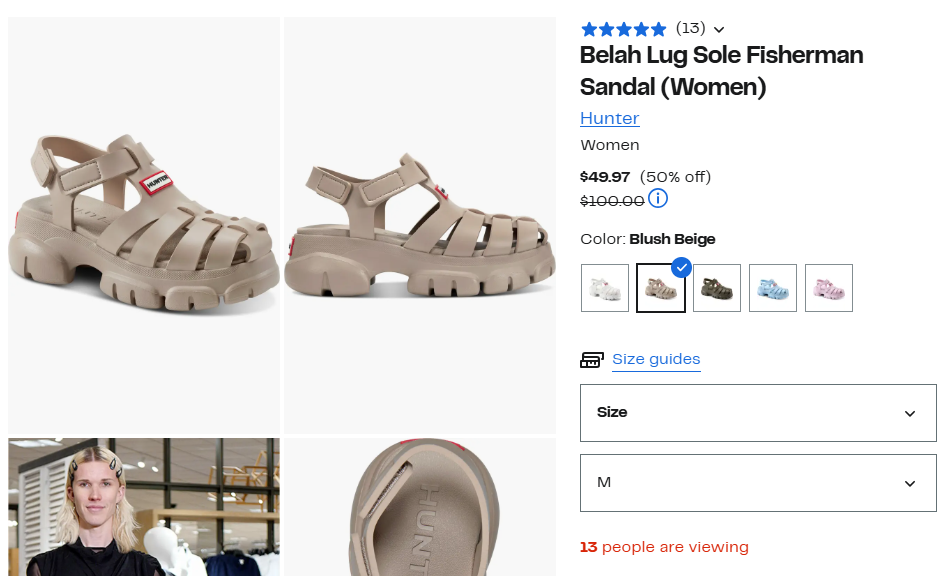Click the blue checkmark on selected color
939x576 pixels.
click(682, 267)
